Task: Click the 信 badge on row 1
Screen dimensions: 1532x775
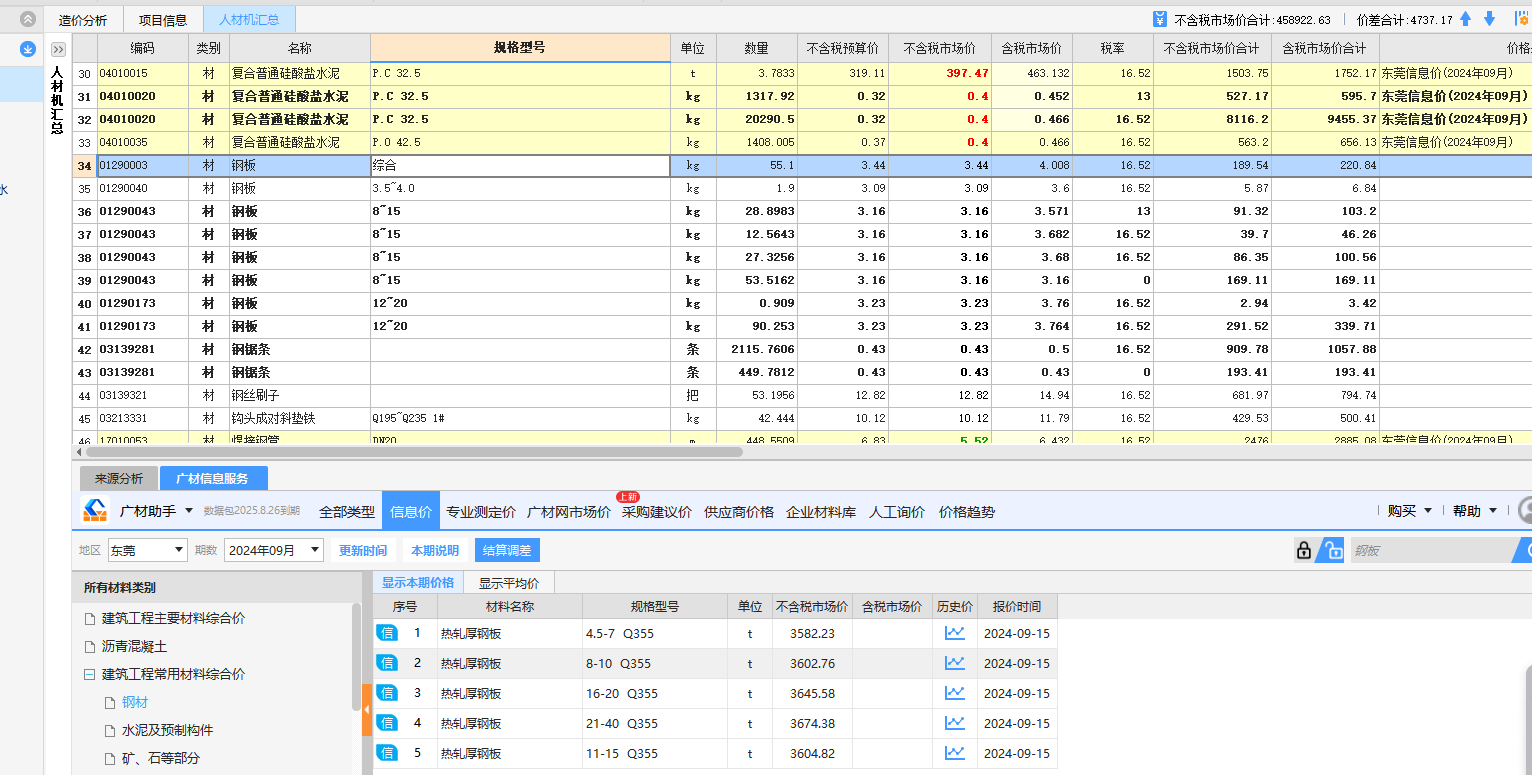Action: (387, 633)
